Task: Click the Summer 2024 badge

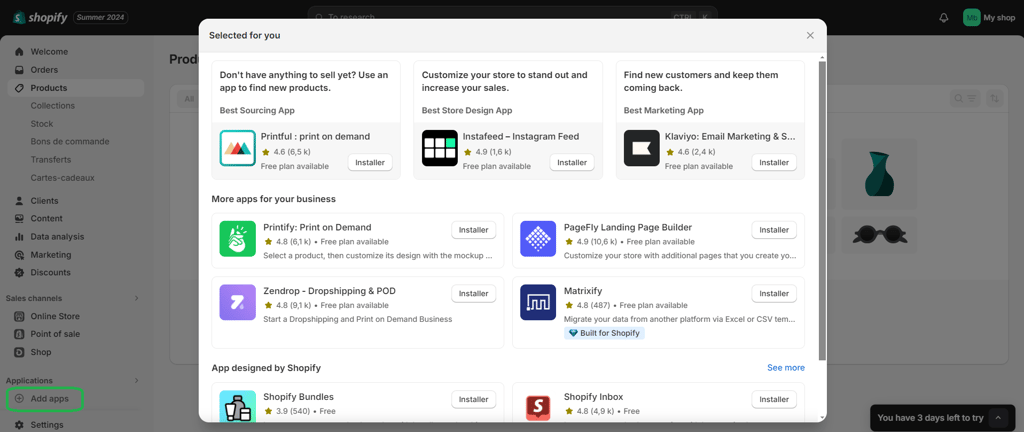Action: pos(101,18)
